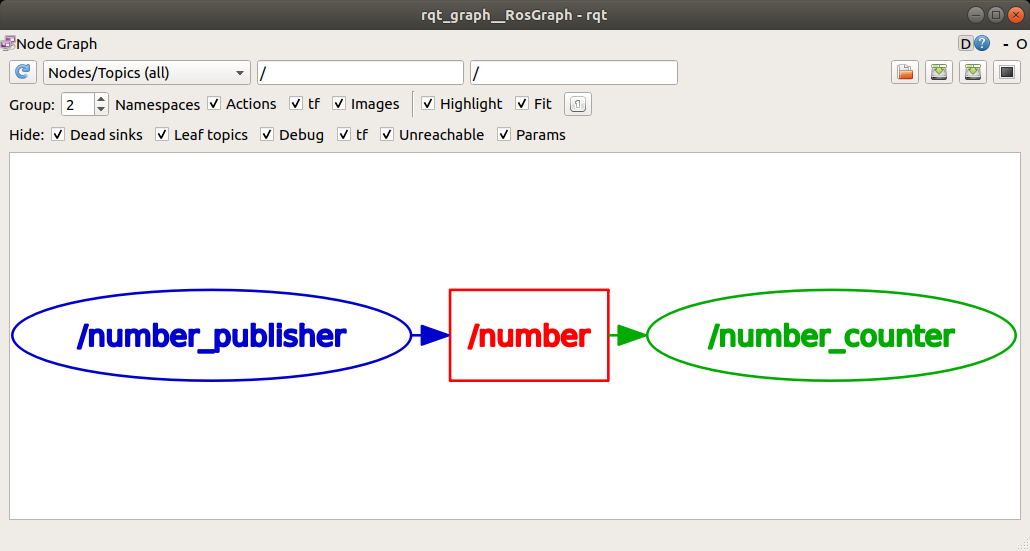The height and width of the screenshot is (551, 1030).
Task: Click the Node Graph title text
Action: (x=56, y=44)
